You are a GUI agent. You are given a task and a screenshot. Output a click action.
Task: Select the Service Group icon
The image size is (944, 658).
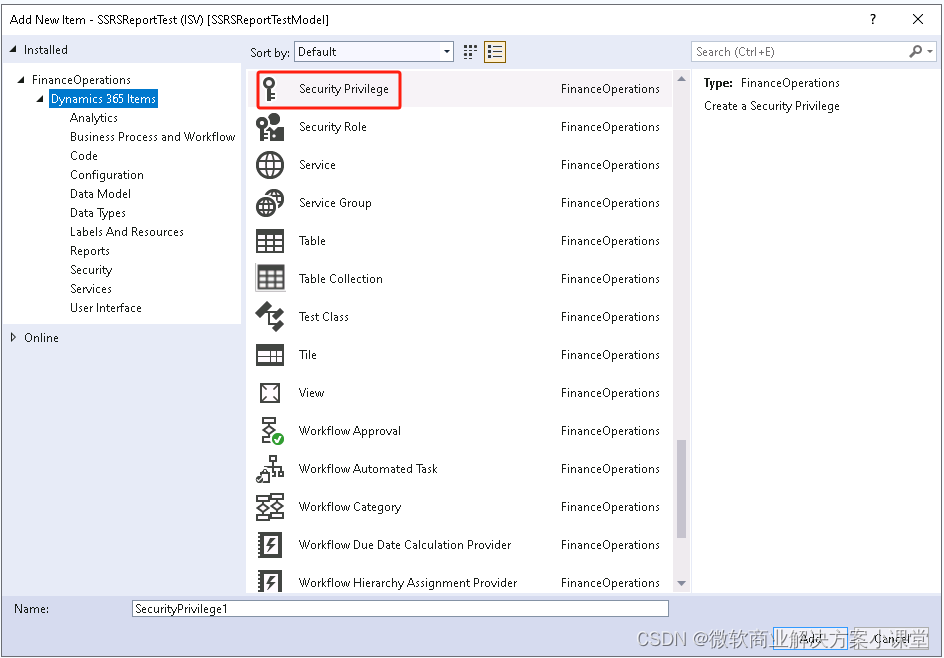(270, 203)
